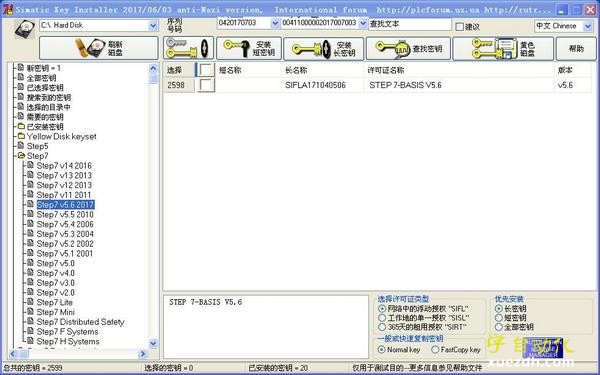Select single workplace license SISL radio
Image resolution: width=600 pixels, height=375 pixels.
click(x=382, y=318)
